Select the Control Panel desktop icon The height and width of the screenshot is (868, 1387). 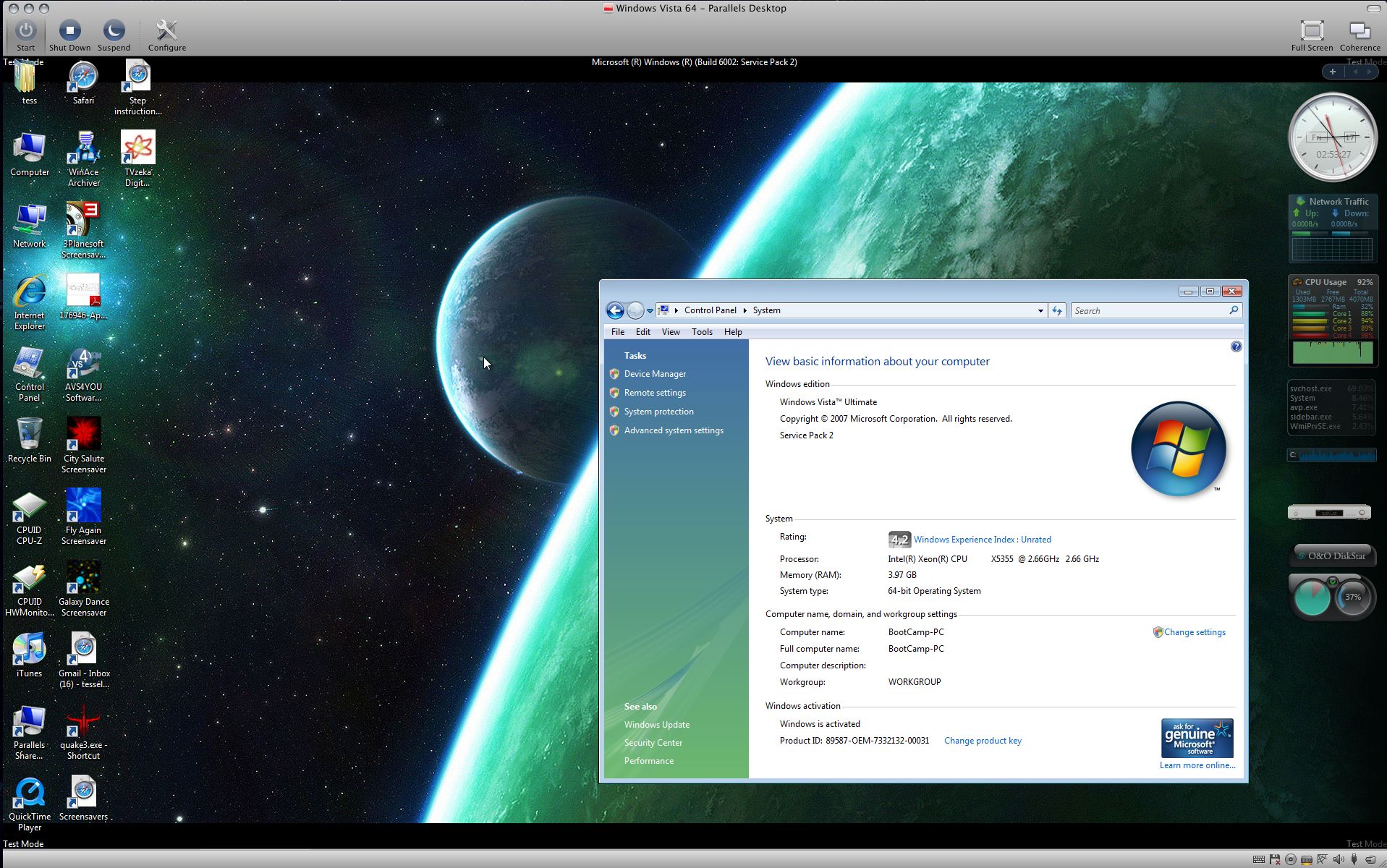pyautogui.click(x=30, y=374)
